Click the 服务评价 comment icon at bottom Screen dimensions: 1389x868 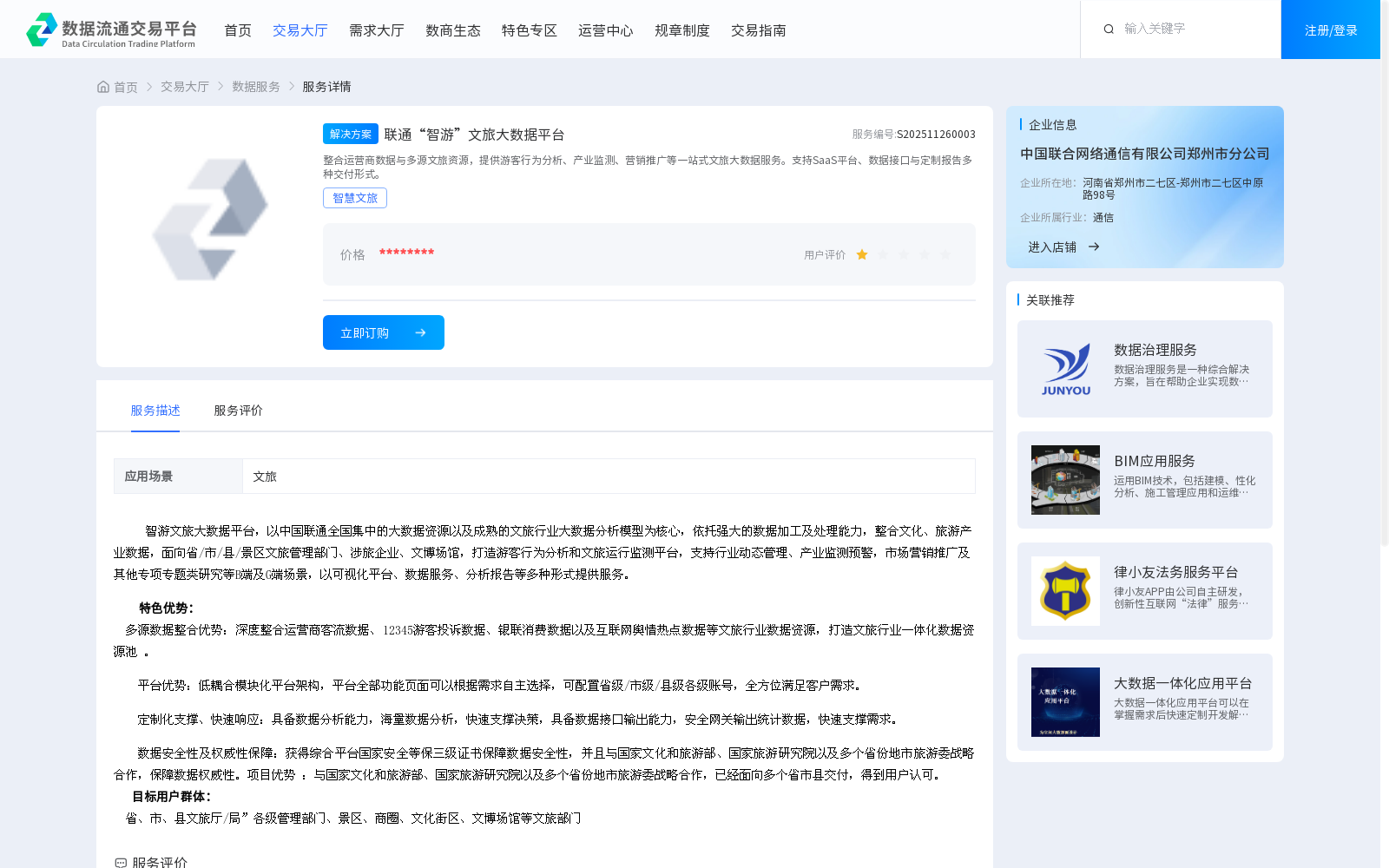pos(121,863)
